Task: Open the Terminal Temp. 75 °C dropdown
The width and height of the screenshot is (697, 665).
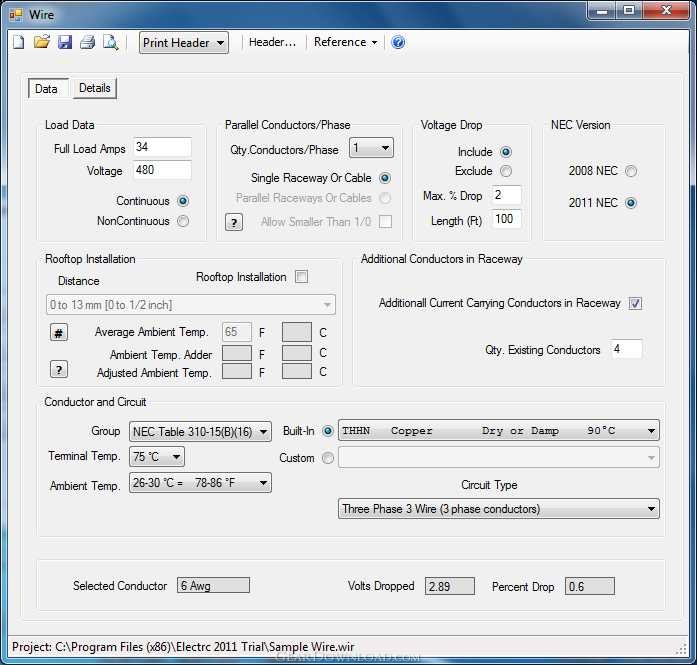Action: click(156, 457)
